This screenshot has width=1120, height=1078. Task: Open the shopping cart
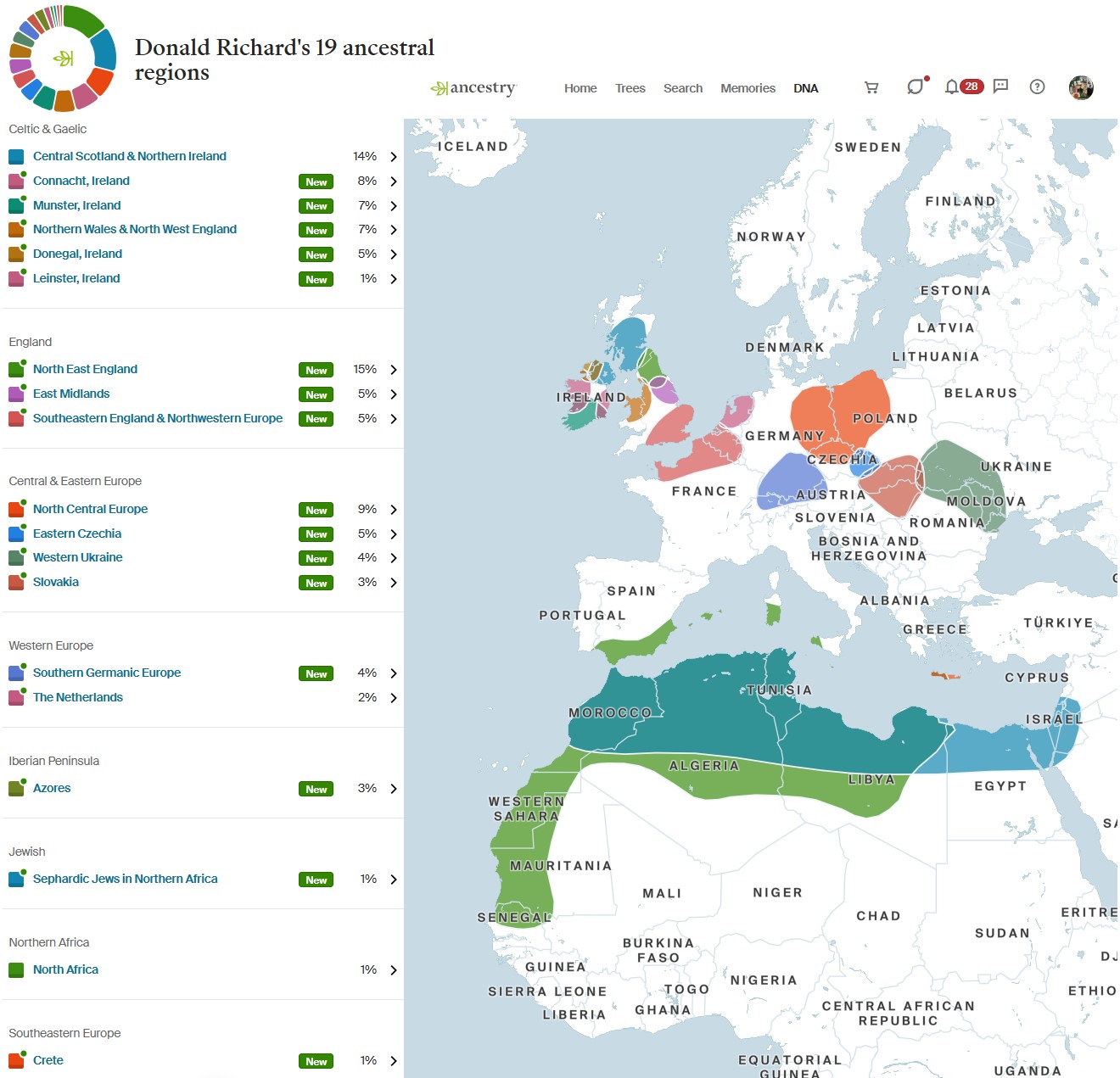tap(871, 87)
